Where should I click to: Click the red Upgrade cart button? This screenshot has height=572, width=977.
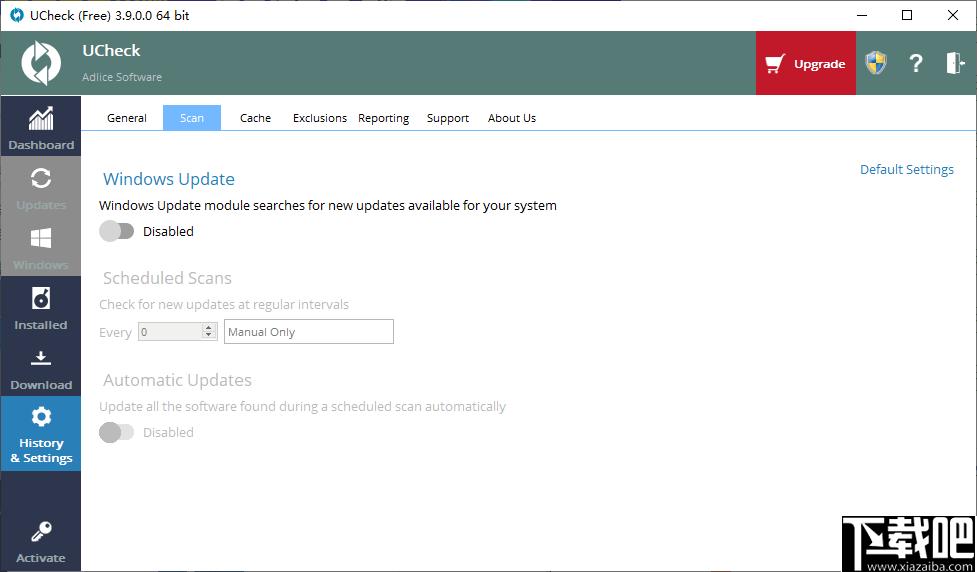coord(806,64)
